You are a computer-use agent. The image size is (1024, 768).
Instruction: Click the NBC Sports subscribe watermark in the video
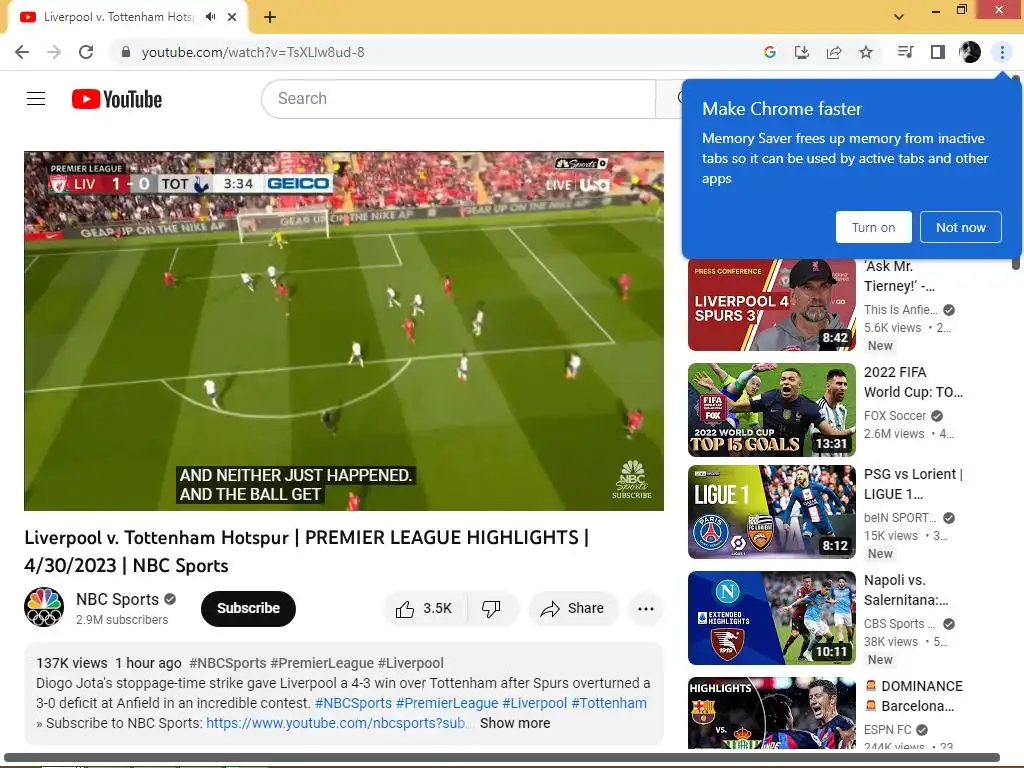pos(632,481)
